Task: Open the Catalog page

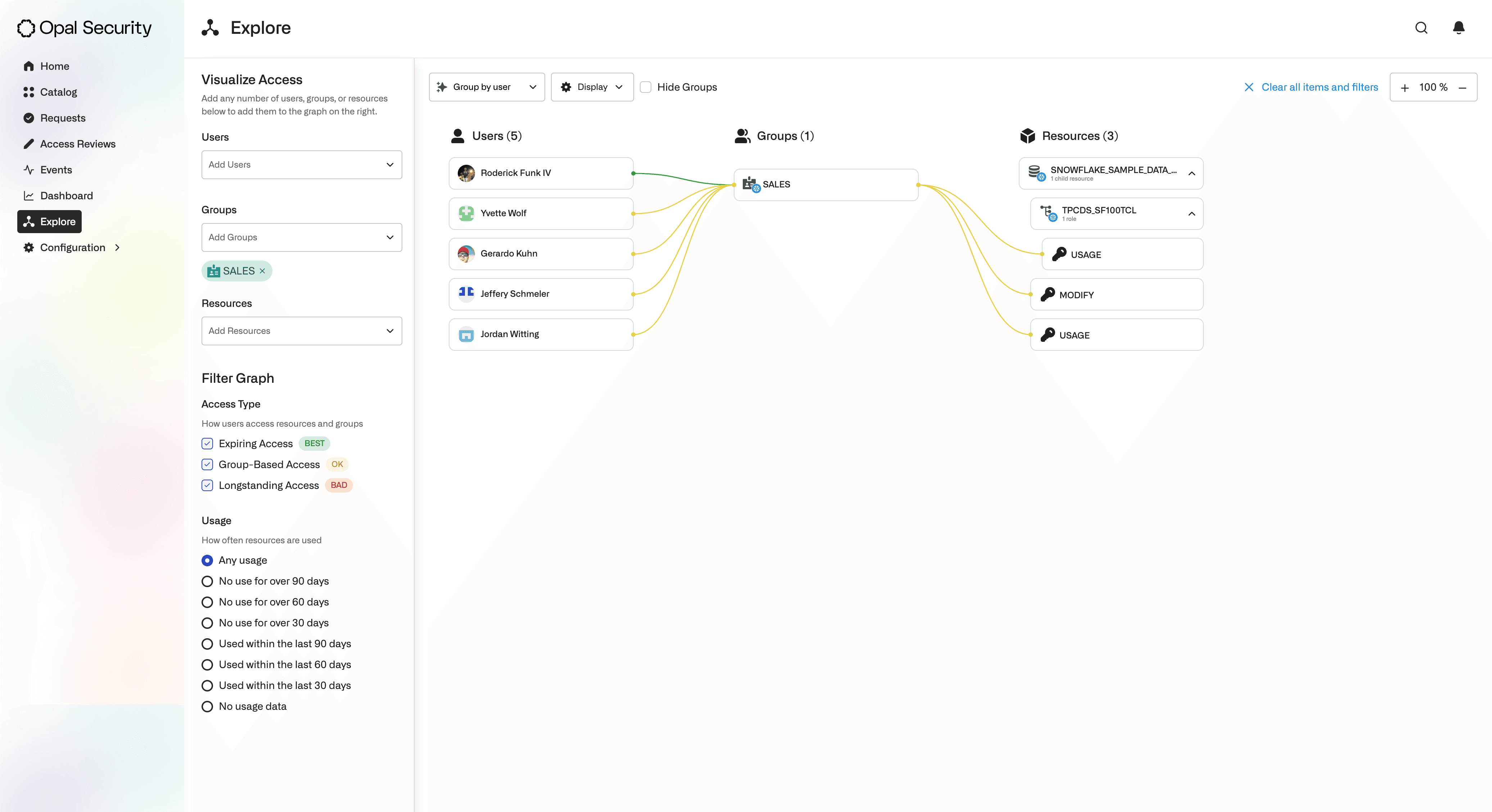Action: tap(50, 92)
